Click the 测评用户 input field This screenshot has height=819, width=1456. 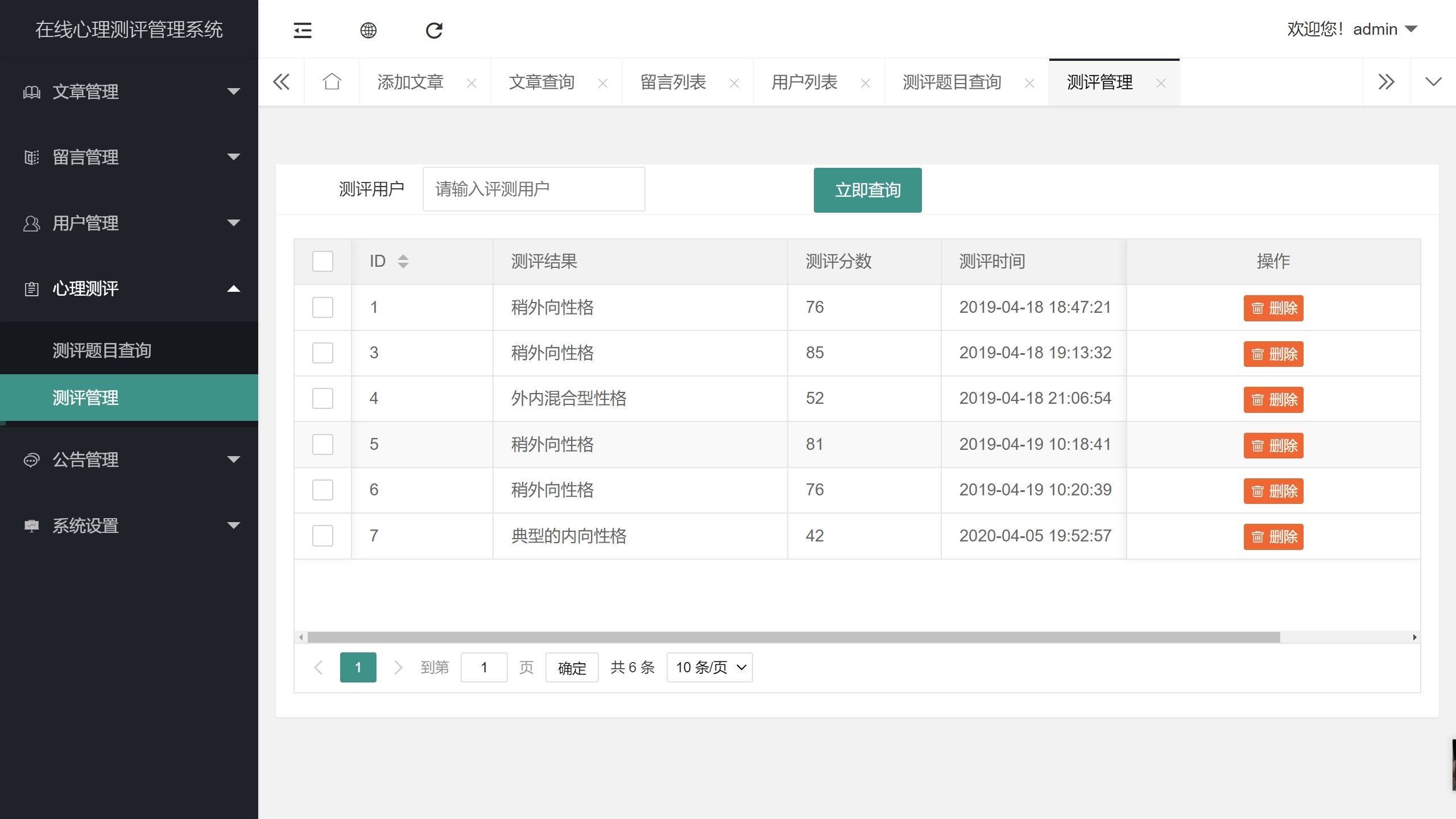534,189
